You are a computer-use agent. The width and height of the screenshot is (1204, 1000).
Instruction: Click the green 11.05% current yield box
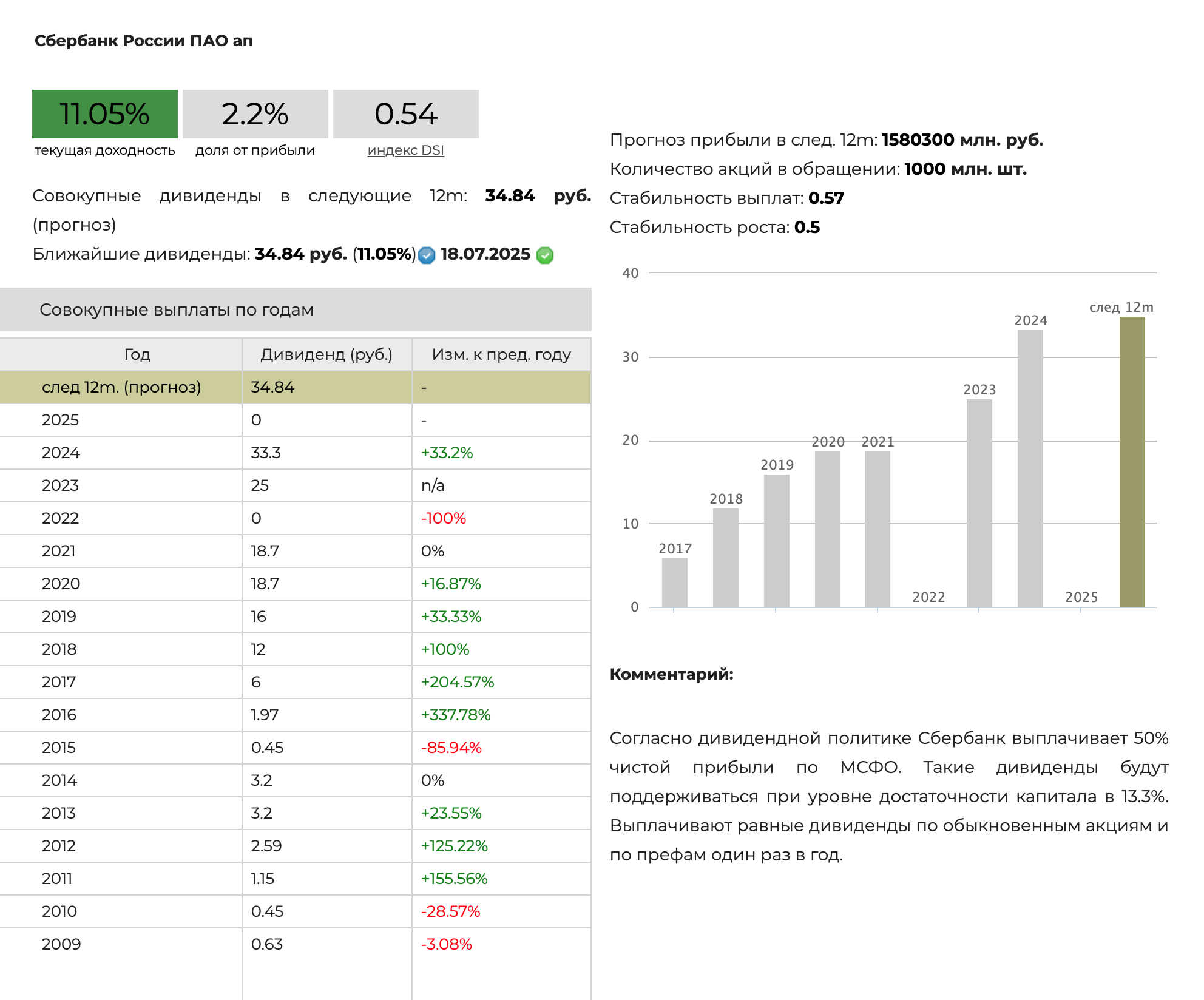[105, 114]
